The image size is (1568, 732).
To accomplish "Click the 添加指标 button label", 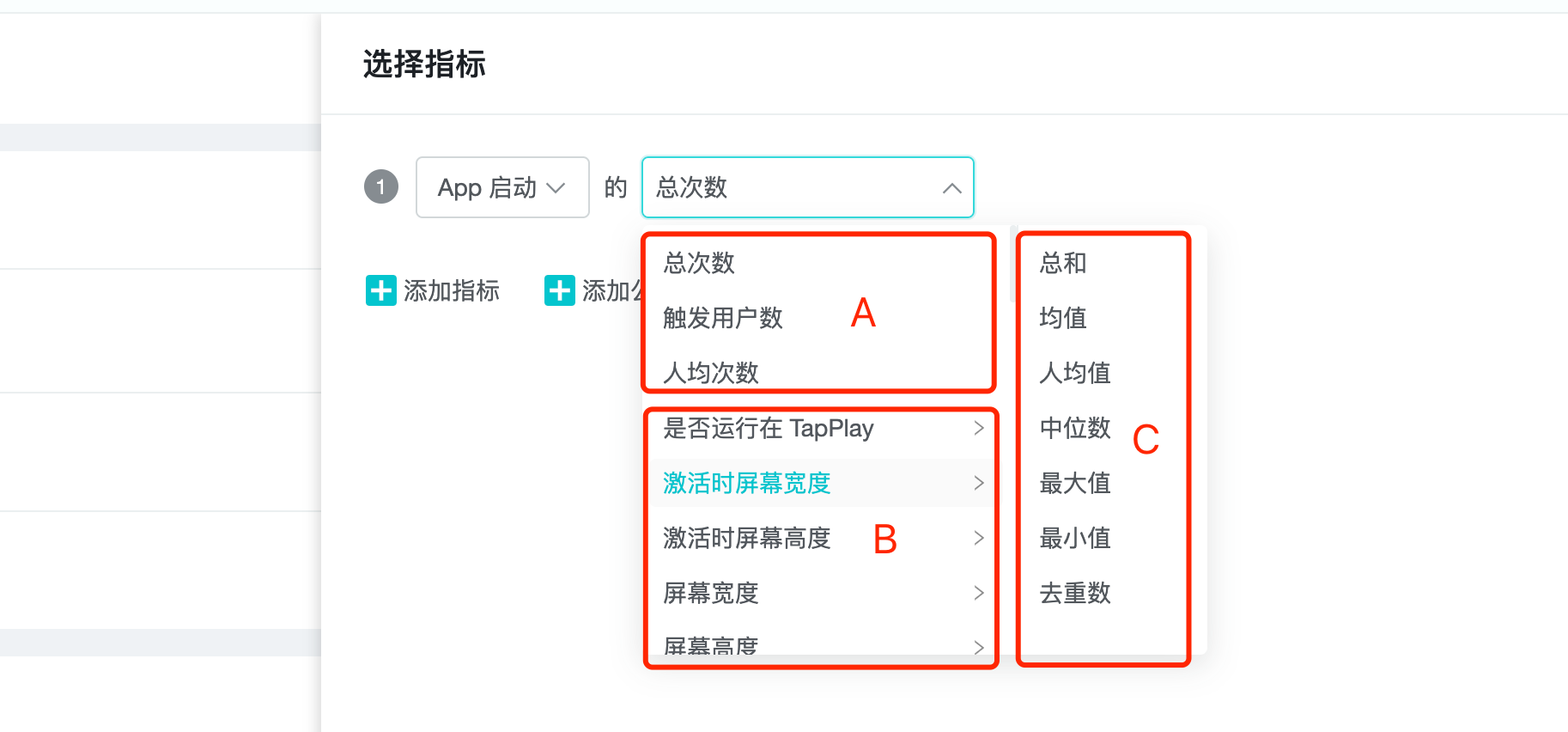I will 452,290.
